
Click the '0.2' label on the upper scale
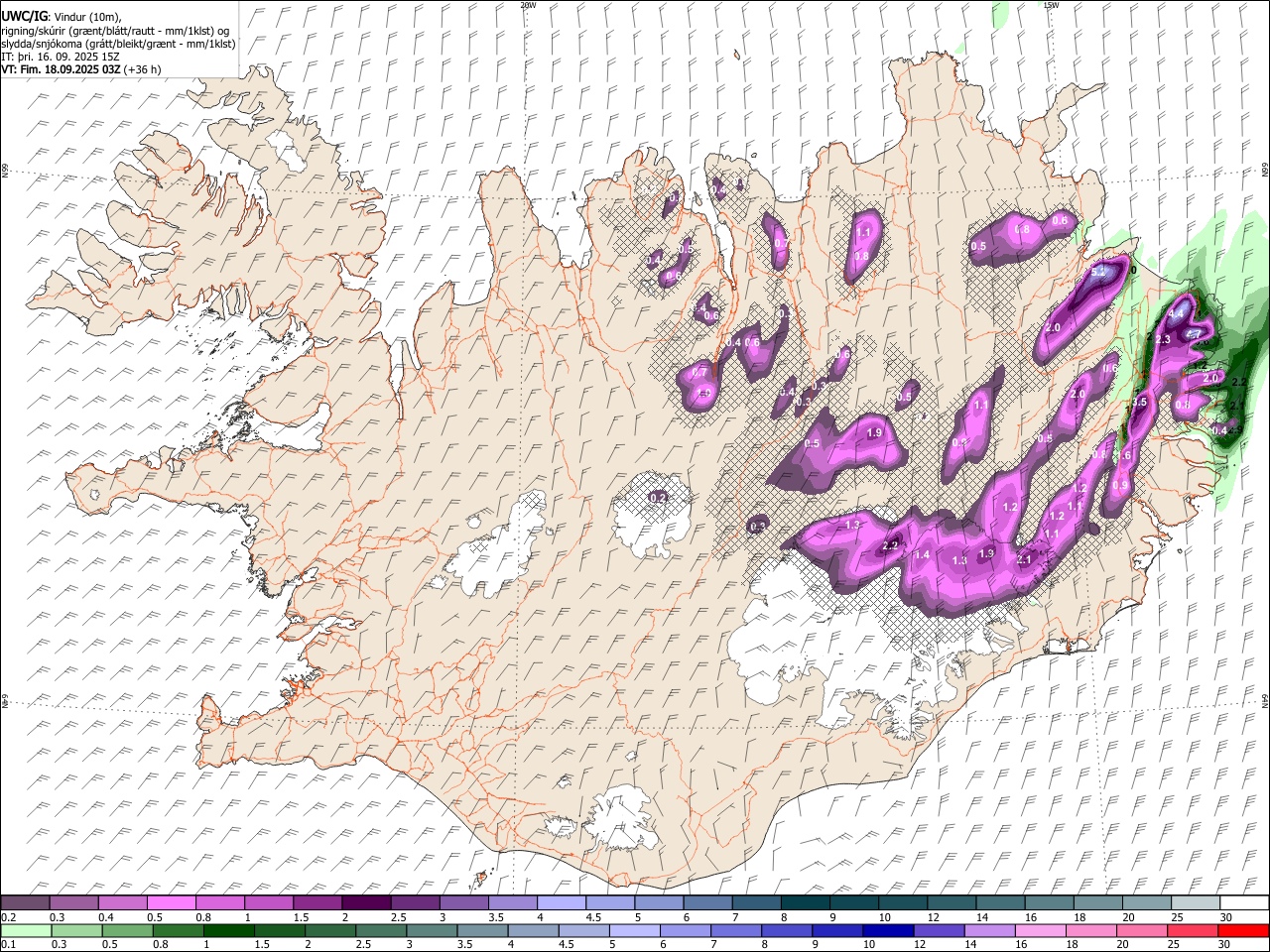9,916
